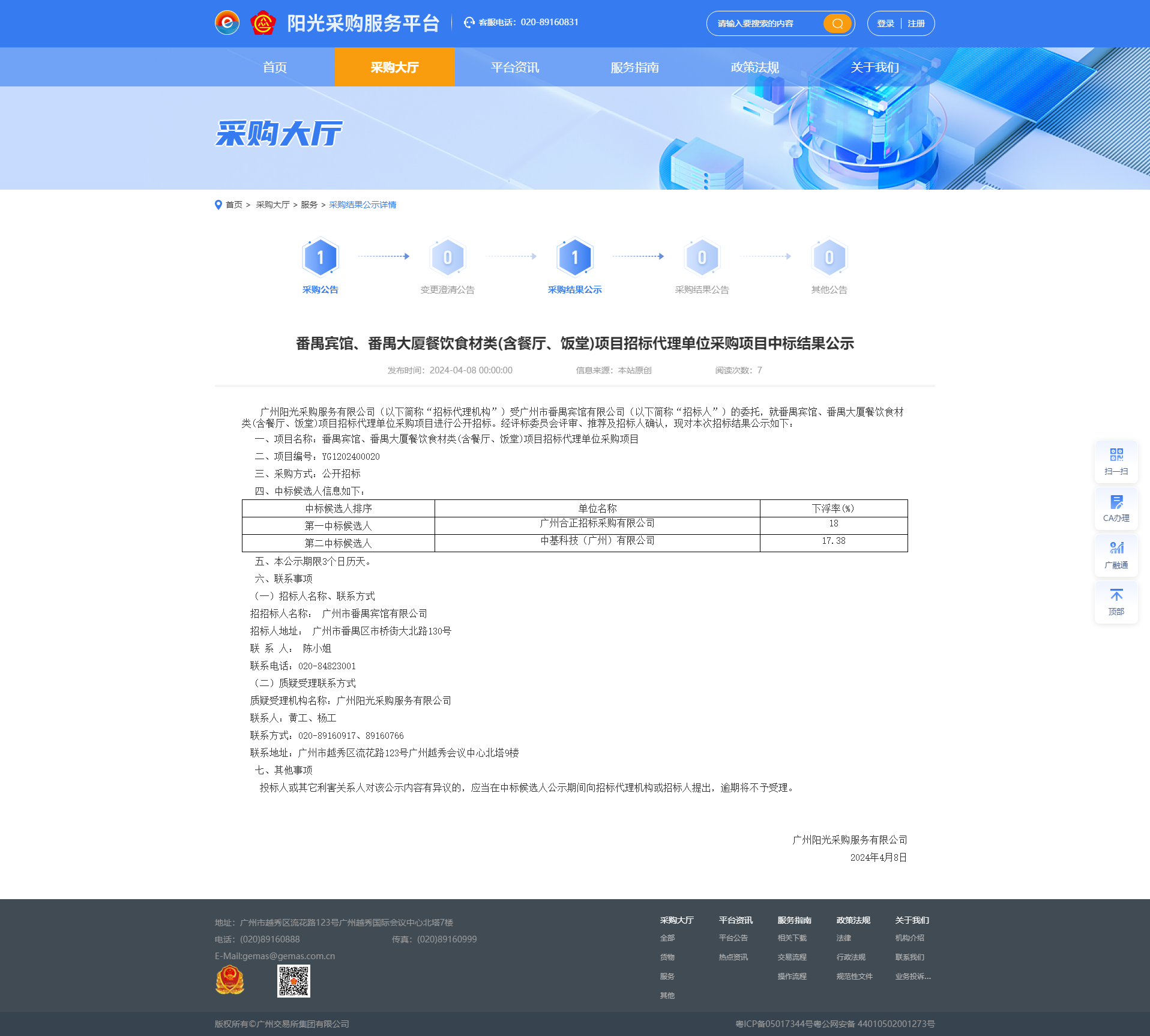This screenshot has width=1150, height=1036.
Task: Click the footer QR code image
Action: pyautogui.click(x=294, y=981)
